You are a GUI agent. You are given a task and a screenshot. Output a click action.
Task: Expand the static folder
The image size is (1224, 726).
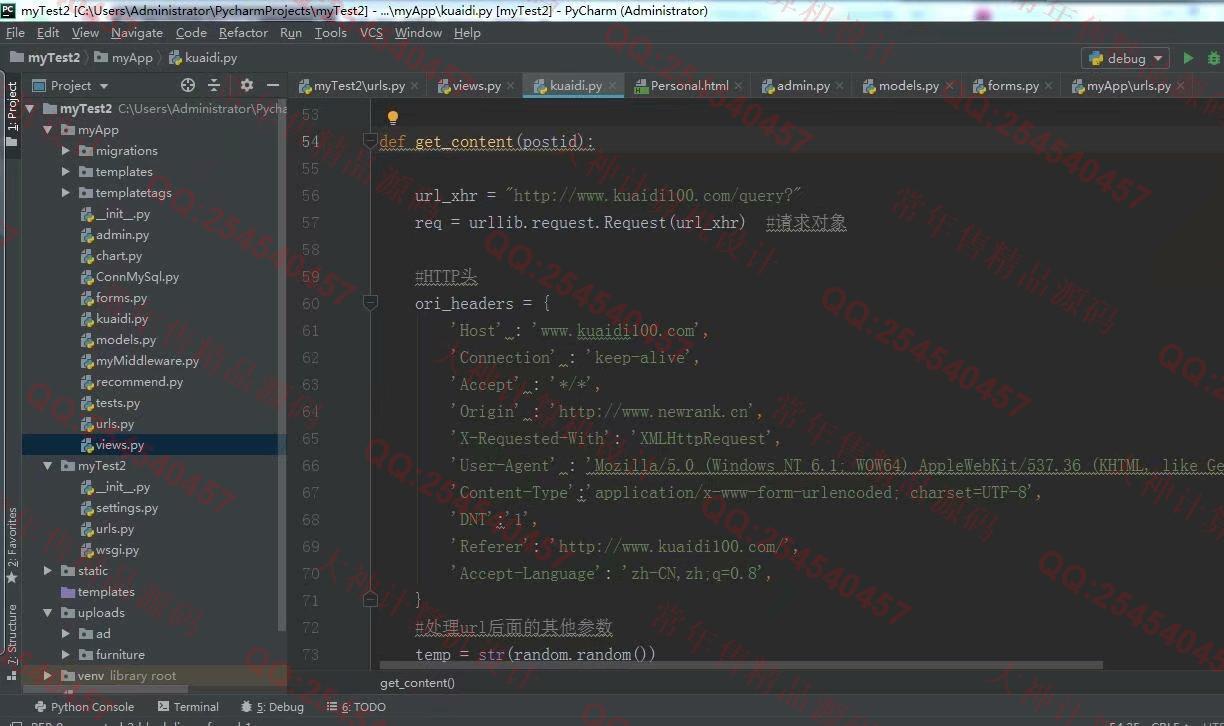[47, 571]
